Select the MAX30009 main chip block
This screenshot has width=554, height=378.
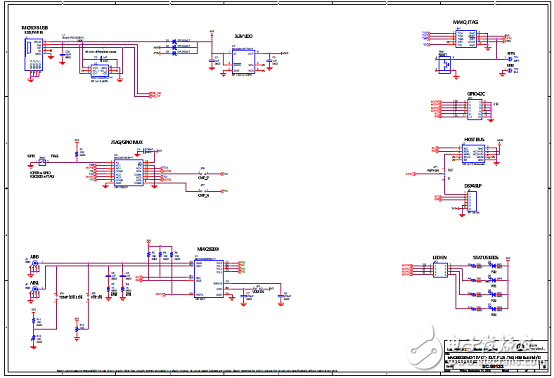coord(209,279)
